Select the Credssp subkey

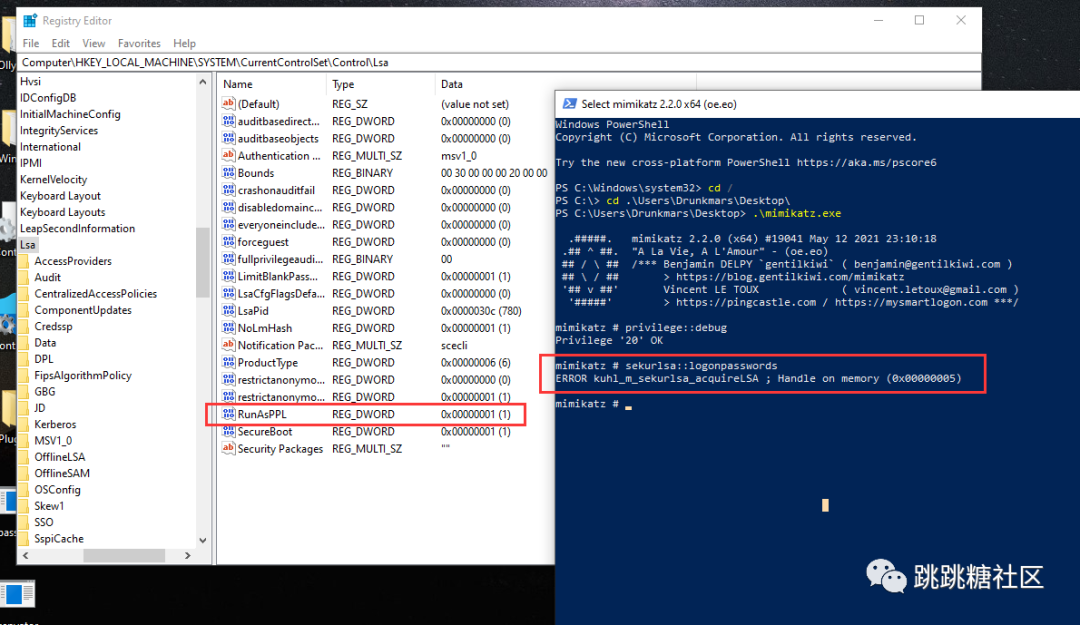[53, 326]
